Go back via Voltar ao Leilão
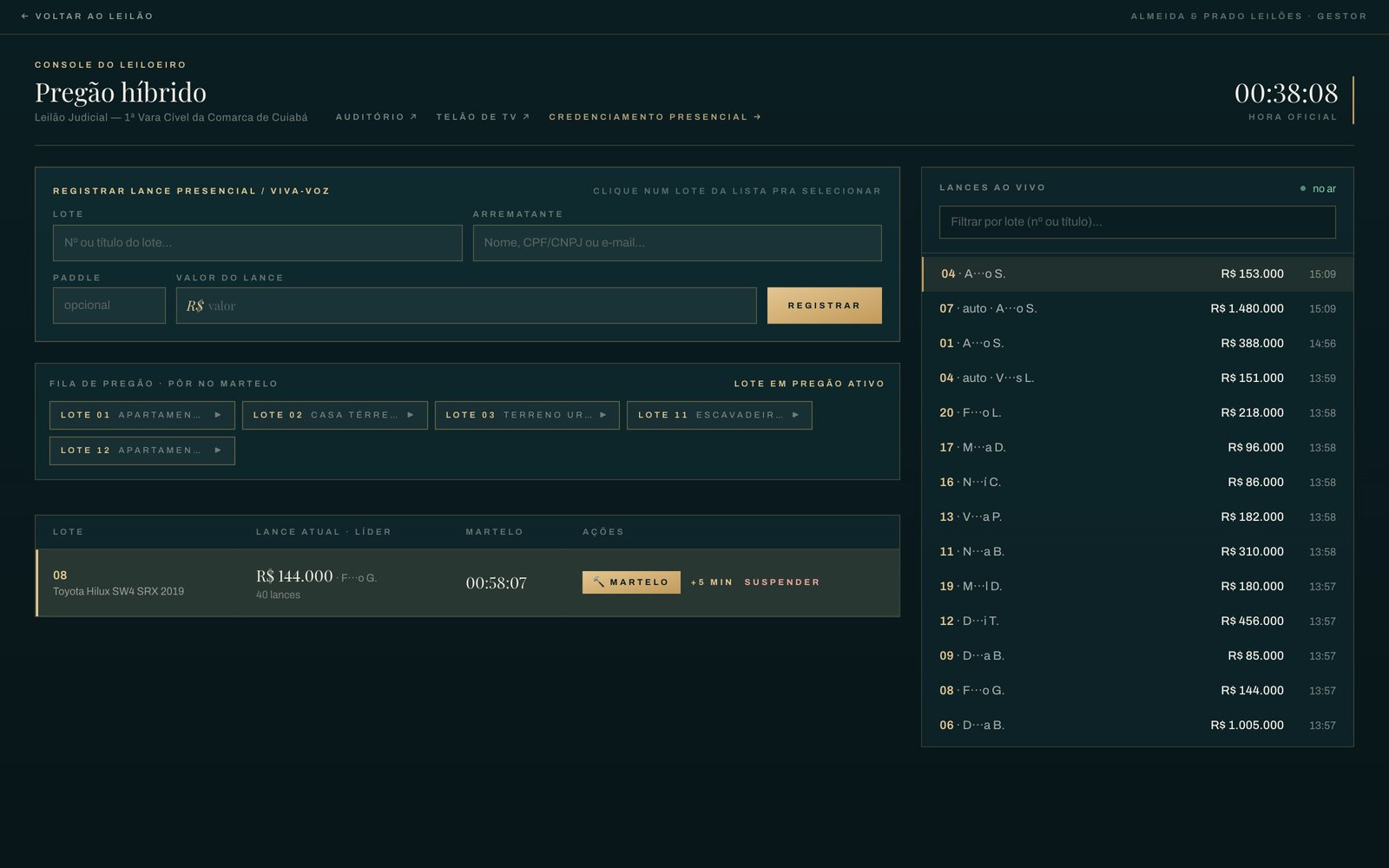 coord(87,16)
